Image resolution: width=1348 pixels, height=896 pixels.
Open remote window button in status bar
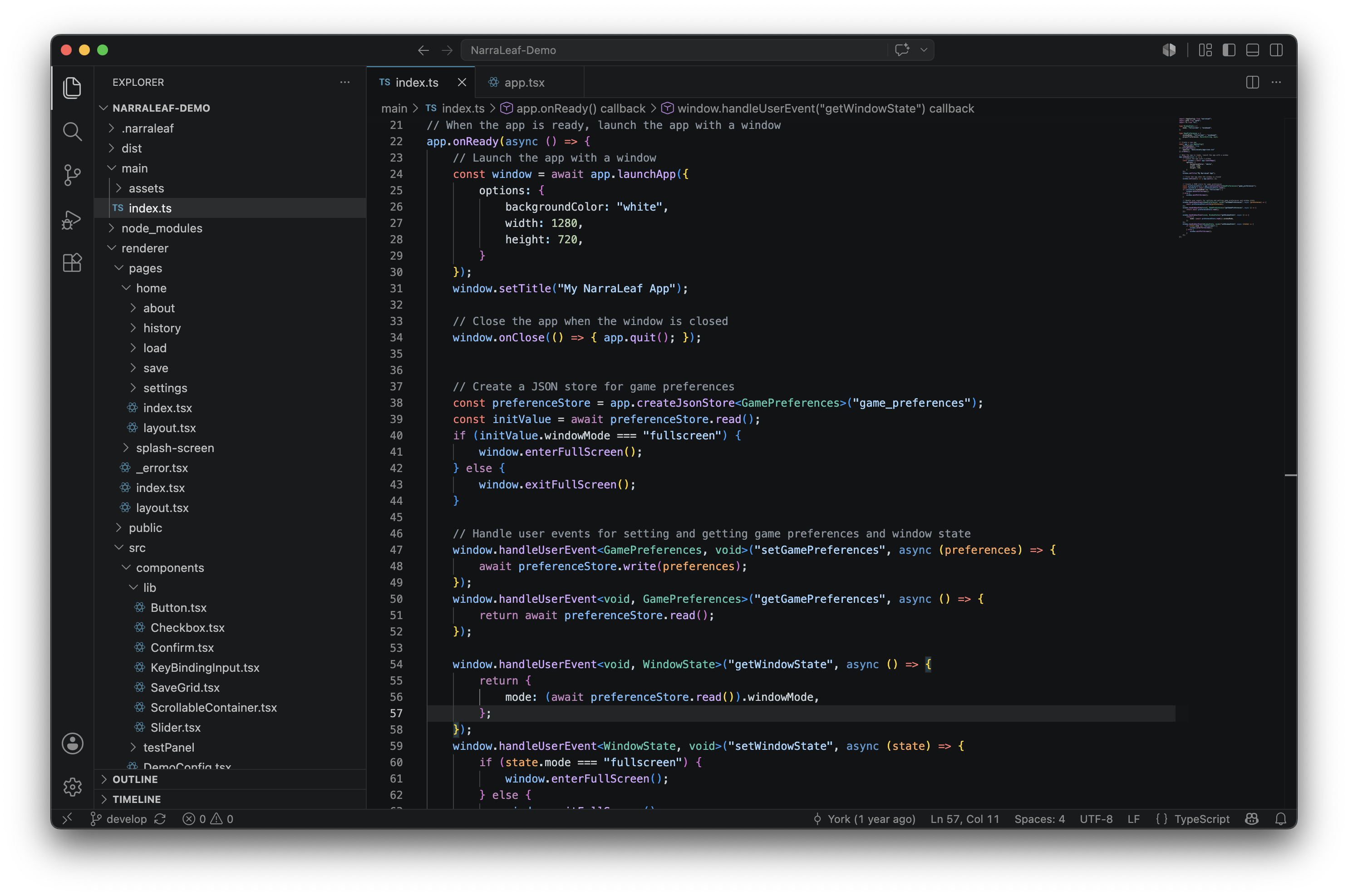coord(68,819)
